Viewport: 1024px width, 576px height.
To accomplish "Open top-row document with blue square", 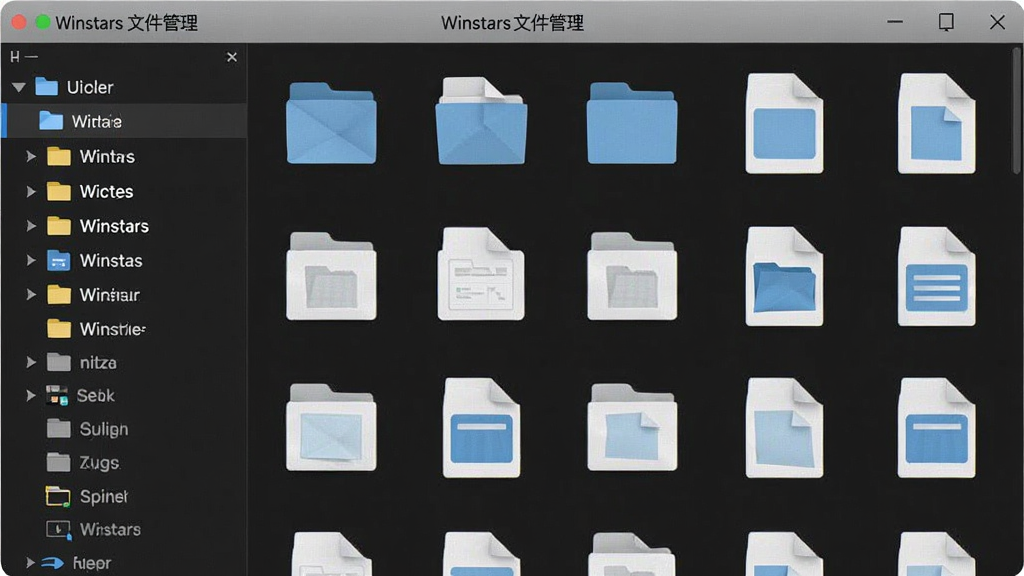I will coord(784,123).
